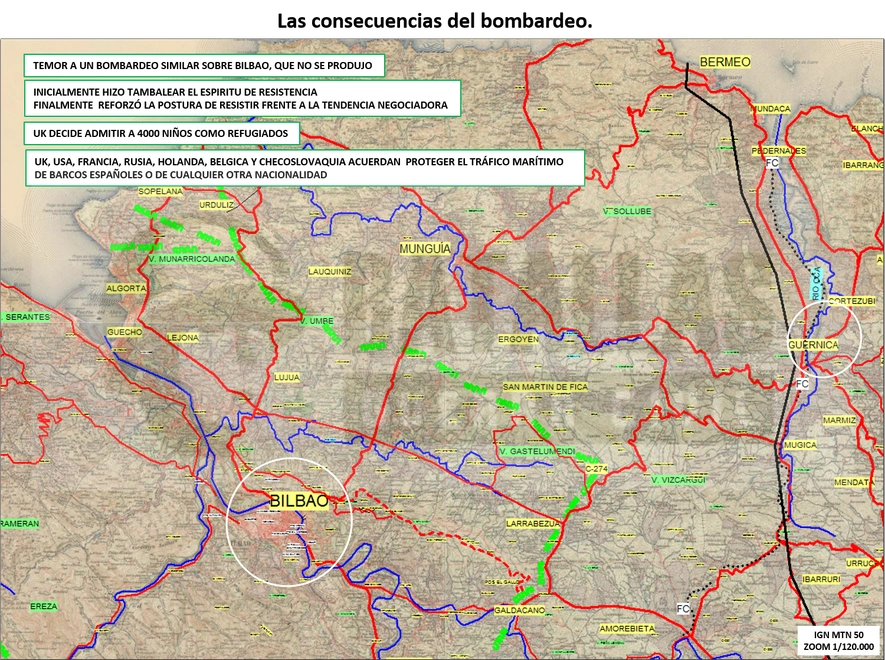Select the SAN MARTIN DE FICA label

[x=545, y=387]
